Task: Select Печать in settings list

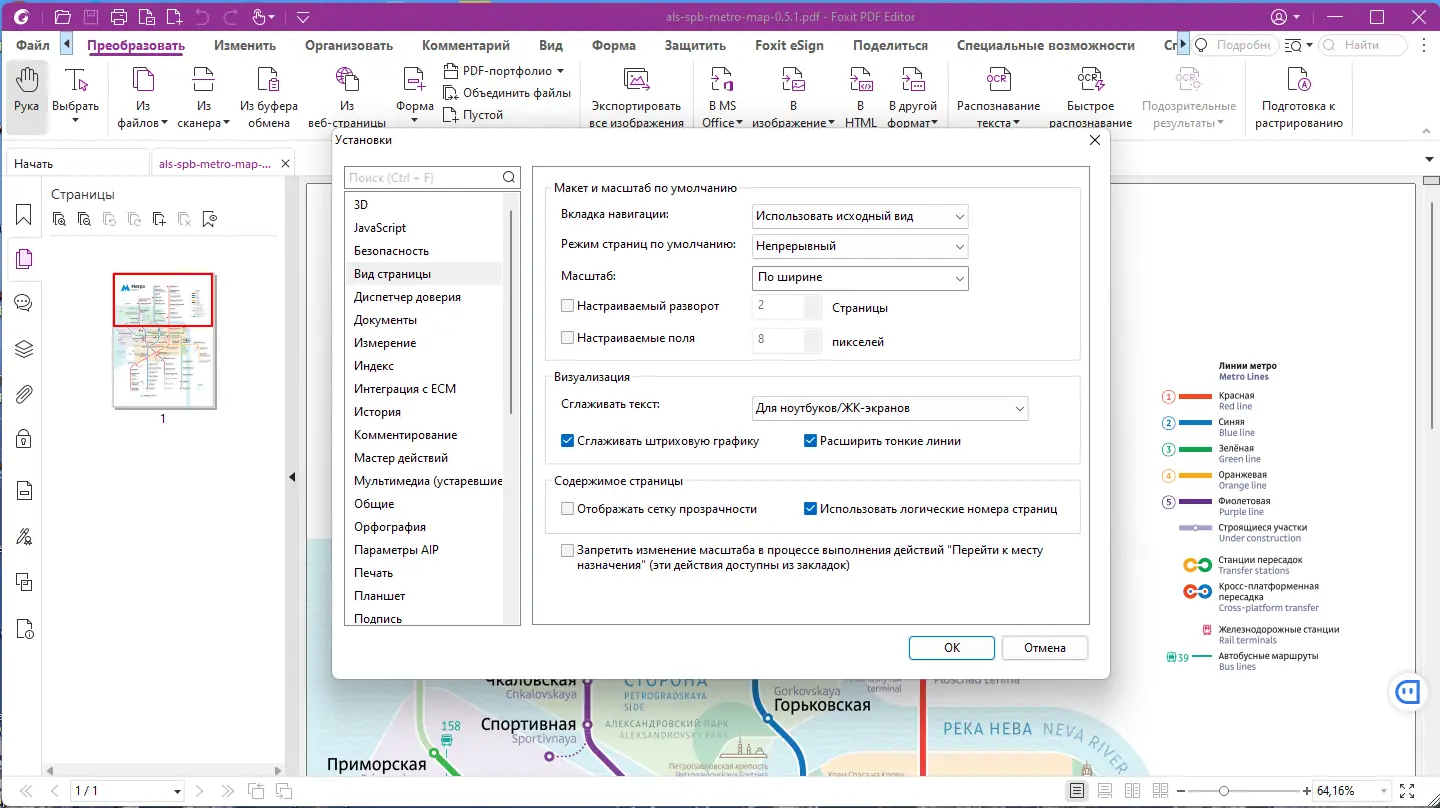Action: tap(373, 573)
